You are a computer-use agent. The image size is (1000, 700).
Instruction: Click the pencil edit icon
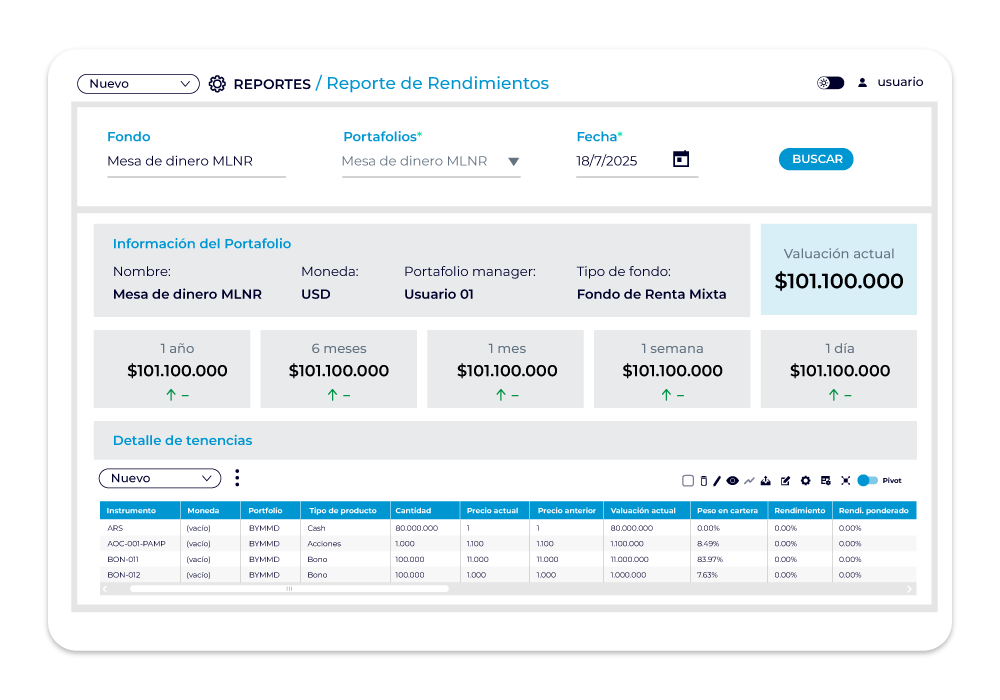[717, 481]
